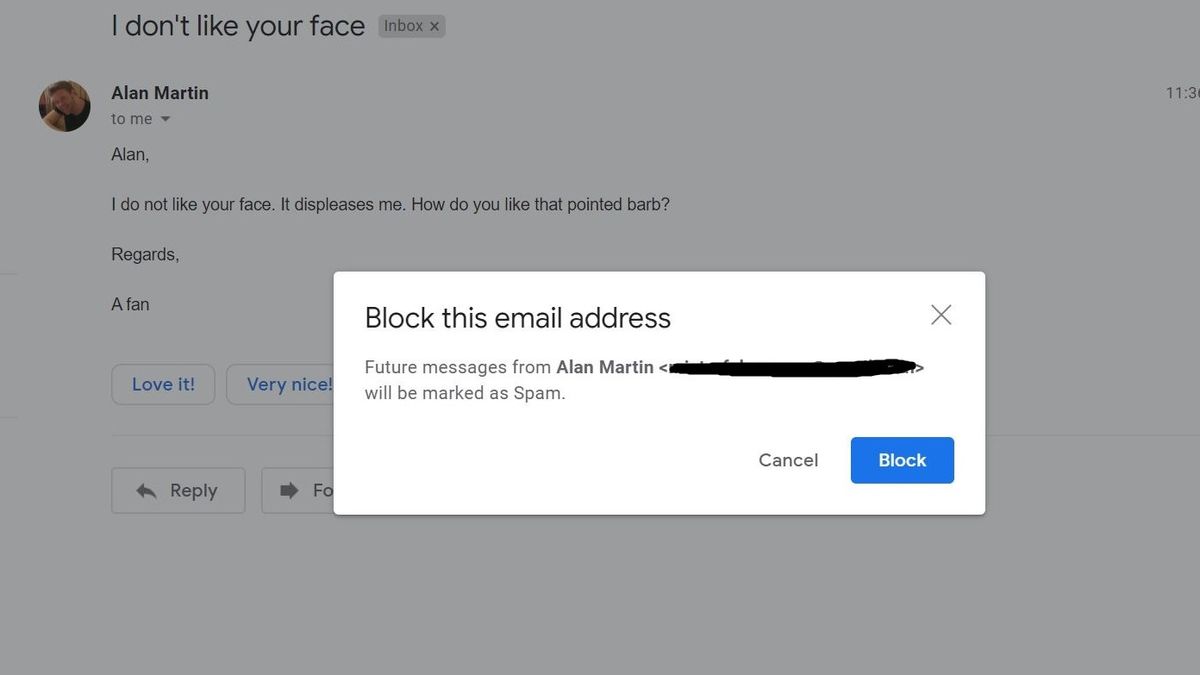Click the bolded Alan Martin address in the dialog

pyautogui.click(x=604, y=367)
